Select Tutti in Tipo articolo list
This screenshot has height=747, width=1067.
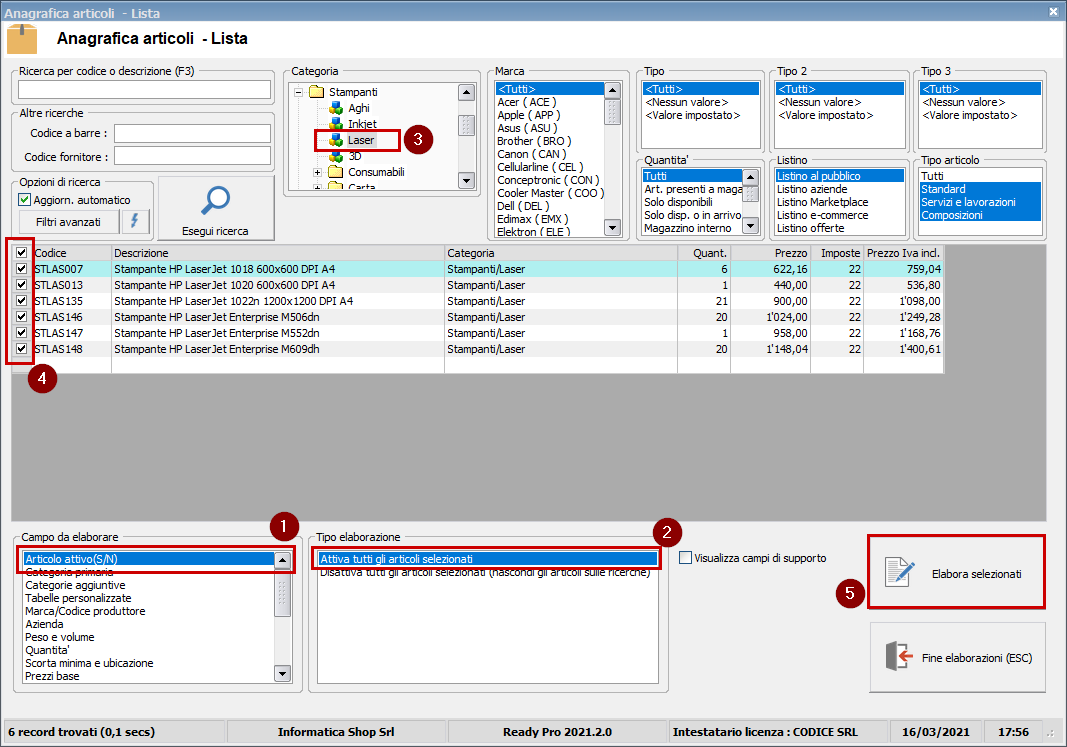(x=980, y=176)
